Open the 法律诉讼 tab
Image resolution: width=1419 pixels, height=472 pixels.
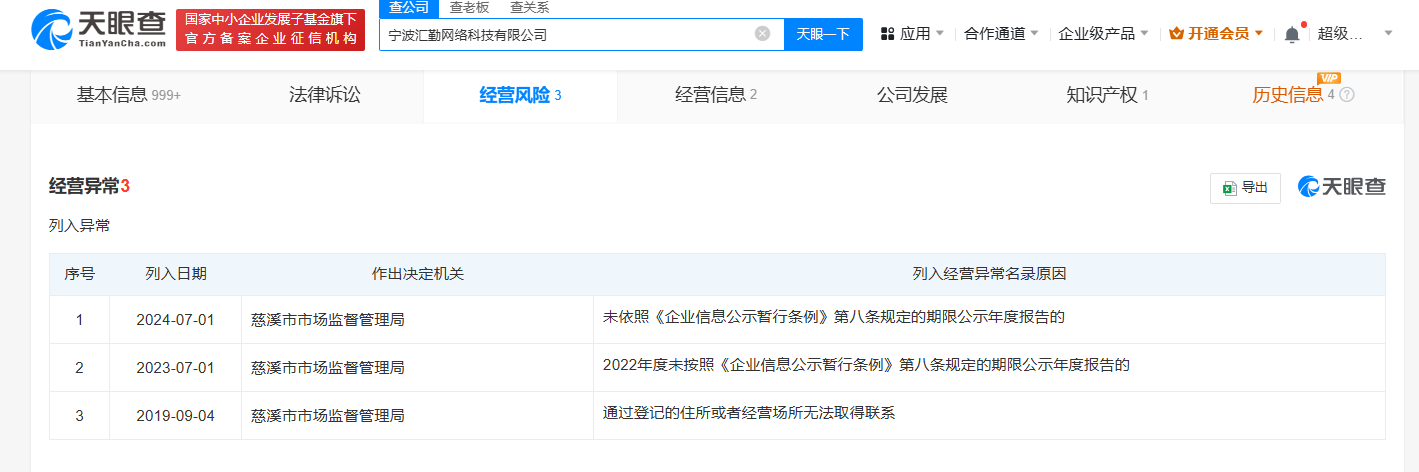[325, 96]
